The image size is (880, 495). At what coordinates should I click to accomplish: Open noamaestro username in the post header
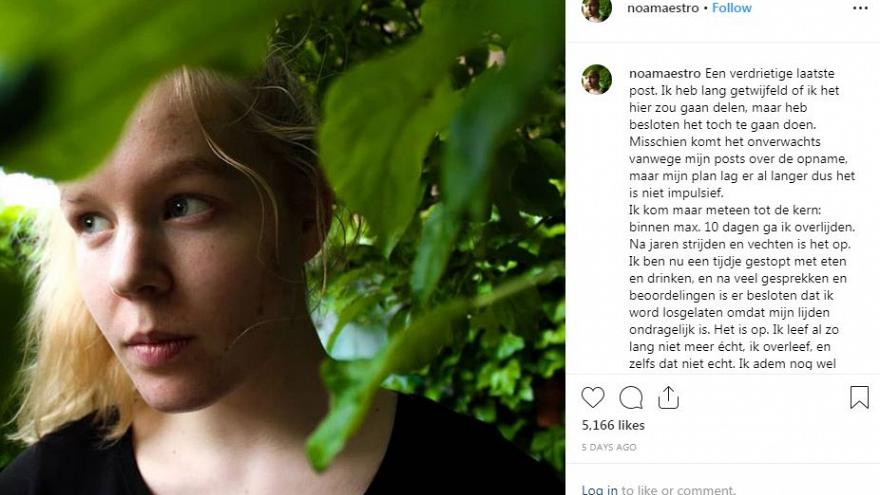click(663, 8)
